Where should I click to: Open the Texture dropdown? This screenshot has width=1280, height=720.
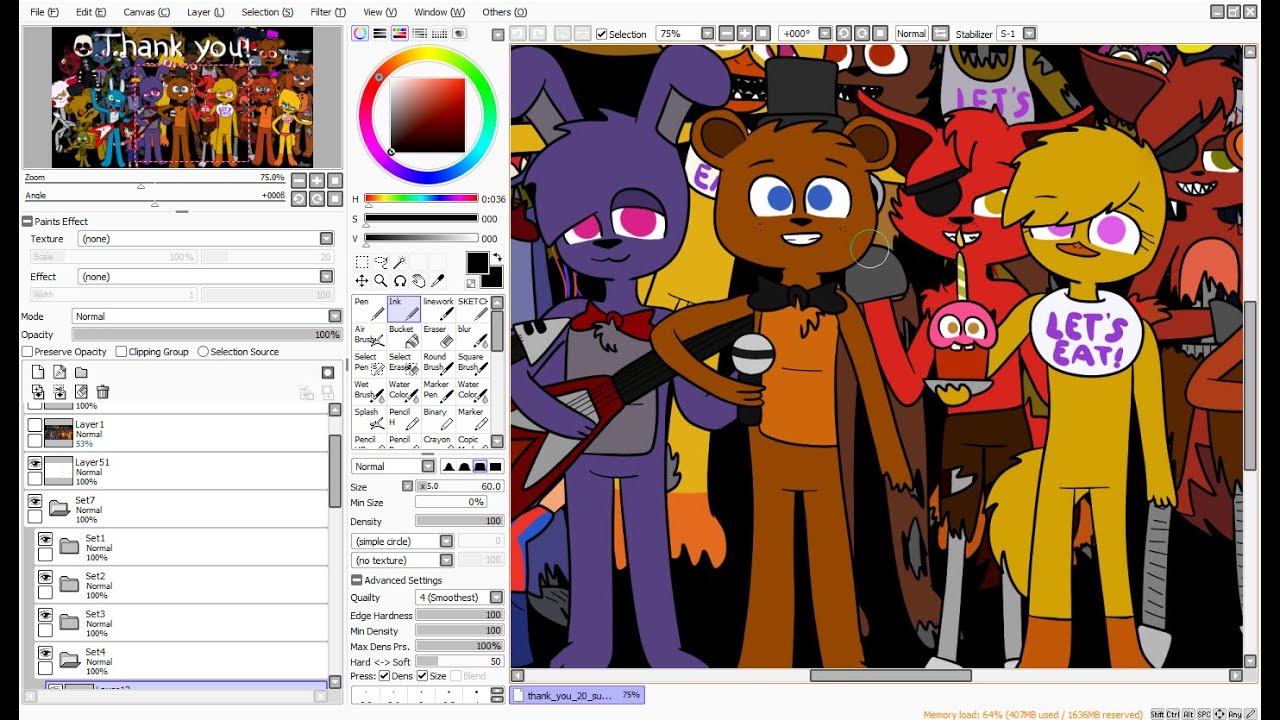(207, 239)
